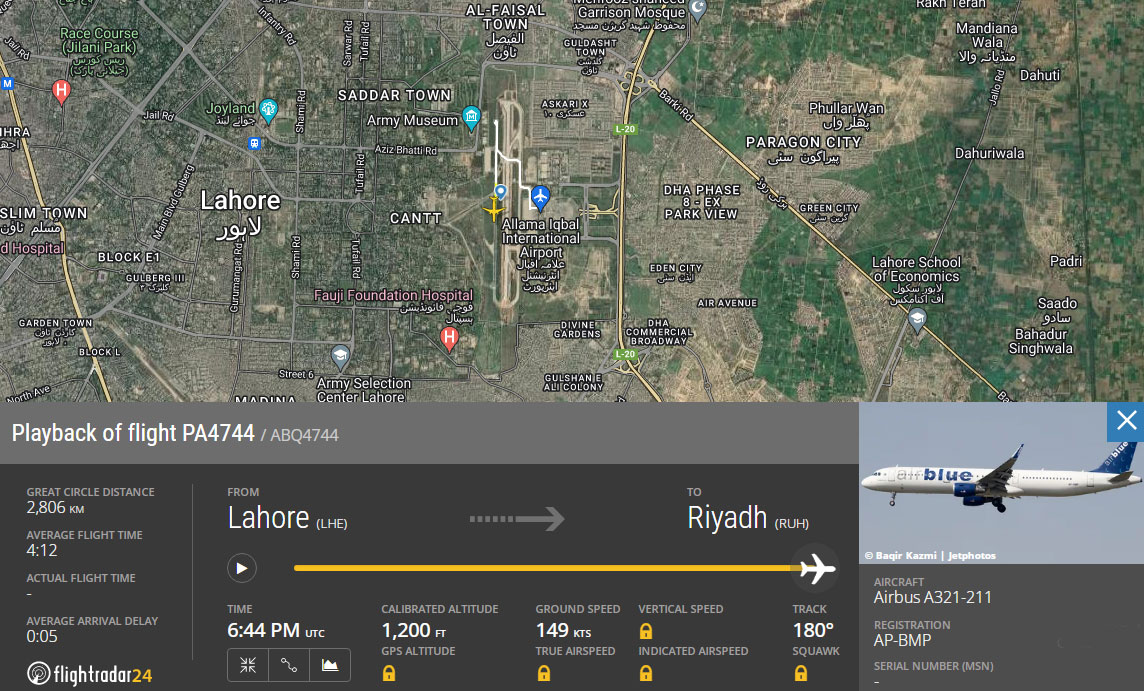Click the True Airspeed lock icon
1144x691 pixels.
coord(544,673)
